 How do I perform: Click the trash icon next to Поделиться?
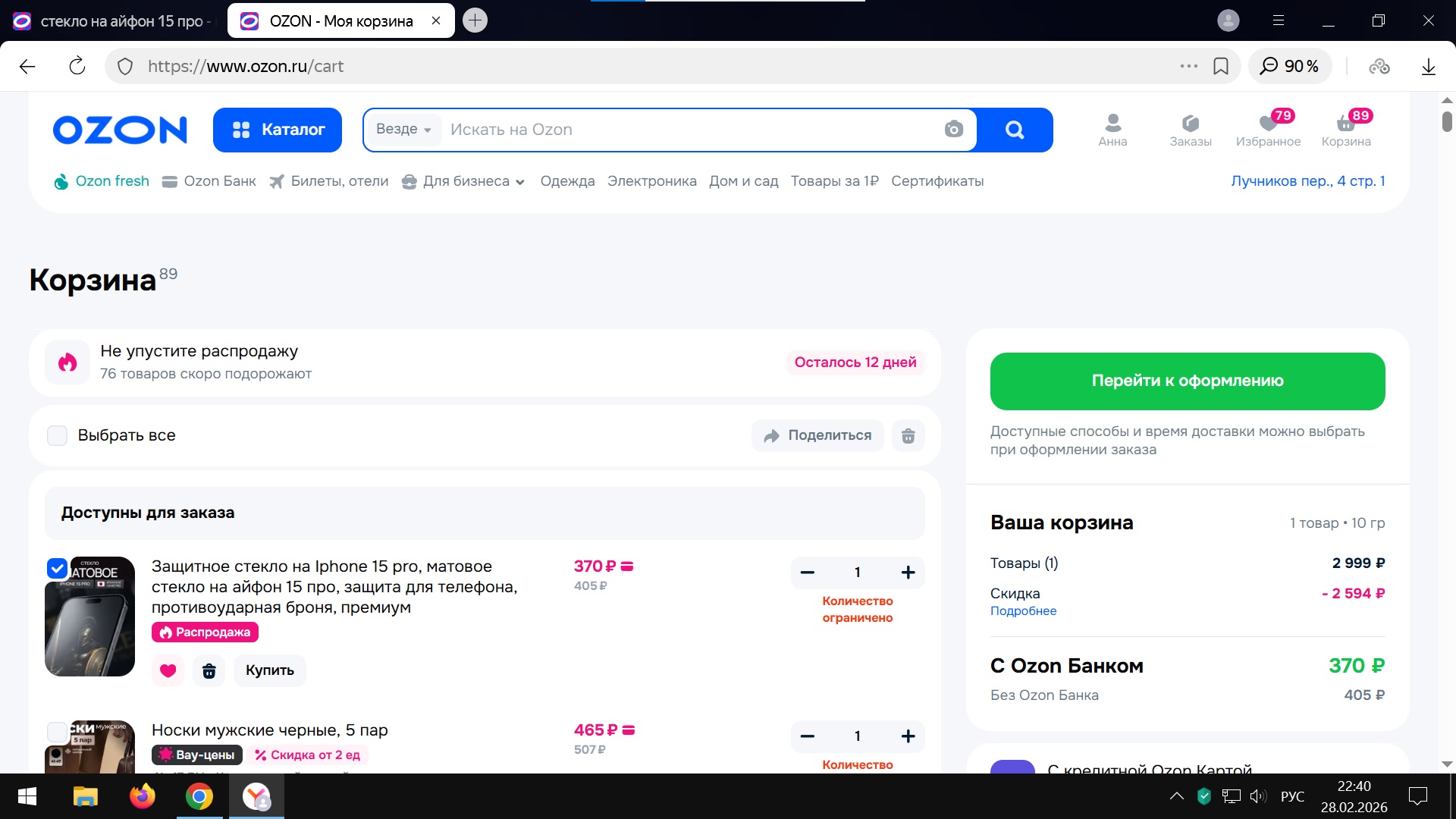pos(908,436)
